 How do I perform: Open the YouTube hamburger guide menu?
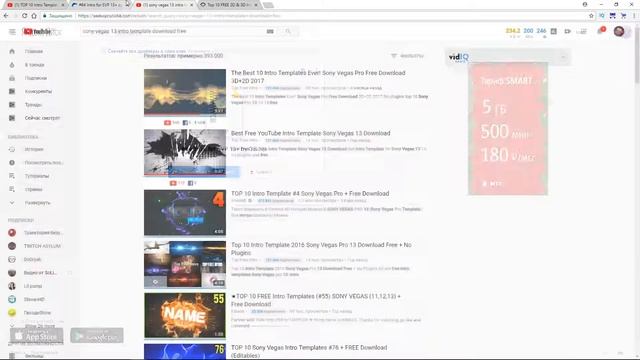pyautogui.click(x=12, y=31)
